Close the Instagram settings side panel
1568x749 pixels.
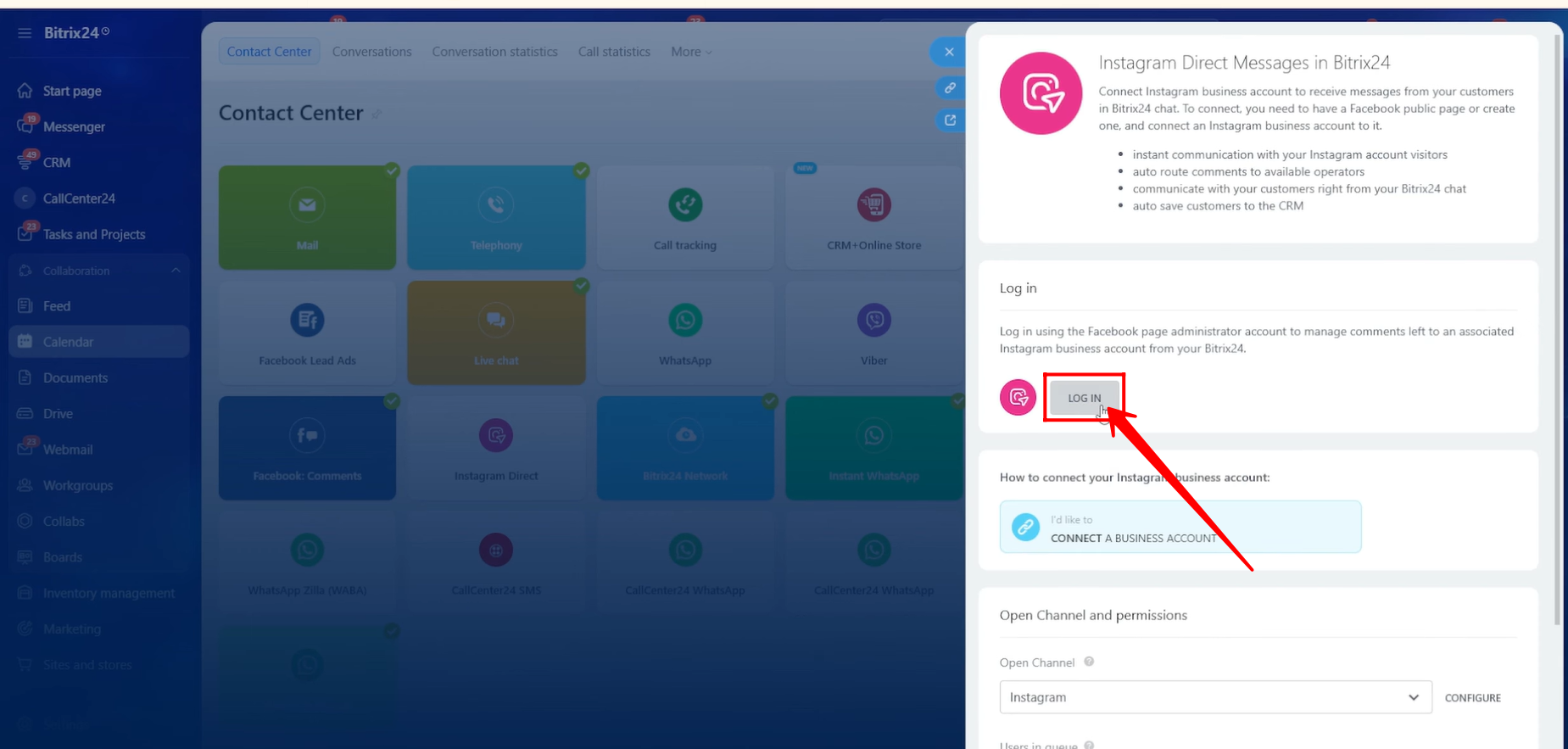(x=949, y=52)
